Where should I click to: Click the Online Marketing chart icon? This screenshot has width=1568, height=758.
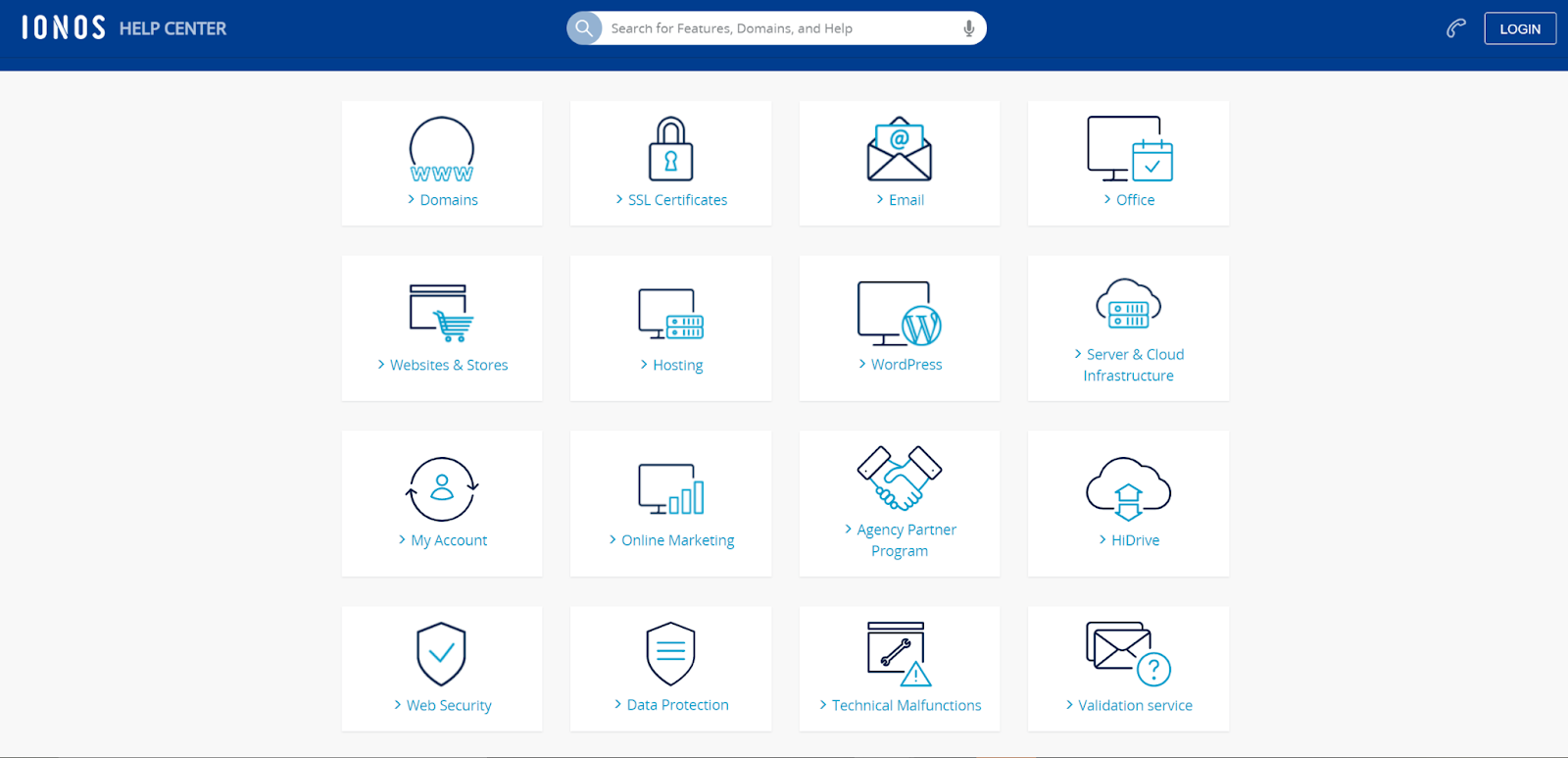(x=671, y=489)
